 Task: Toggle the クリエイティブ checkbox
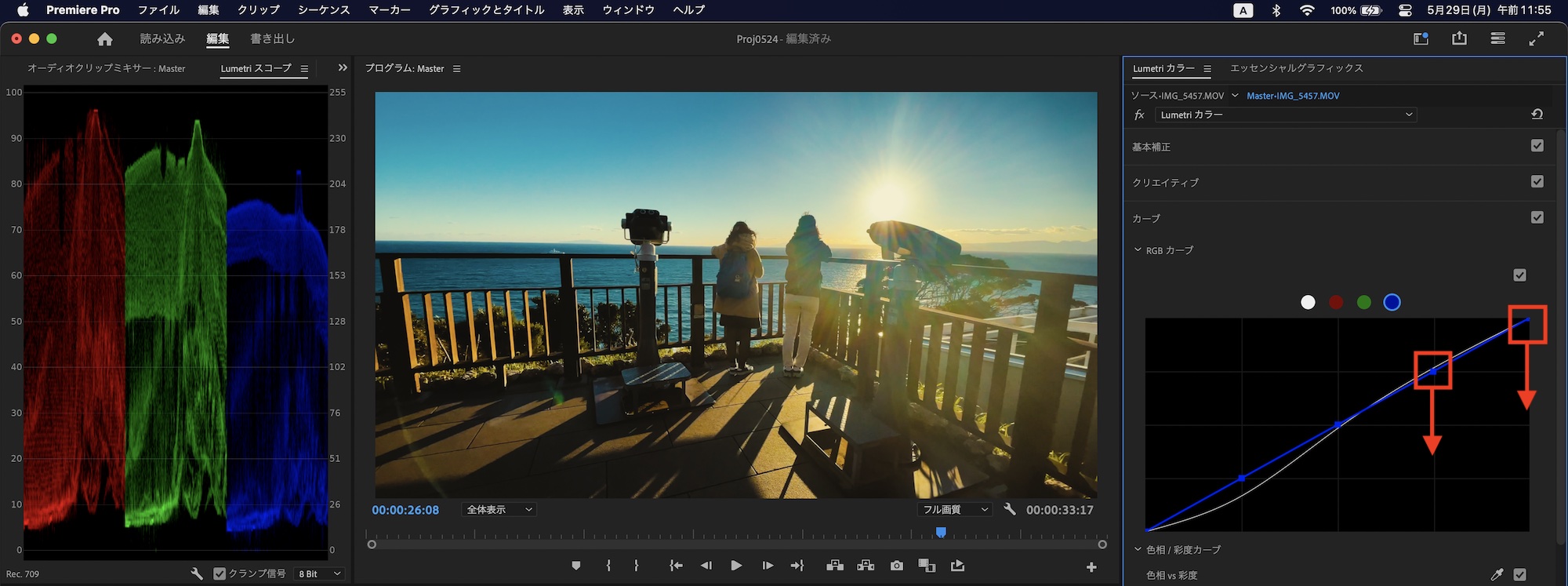point(1537,182)
